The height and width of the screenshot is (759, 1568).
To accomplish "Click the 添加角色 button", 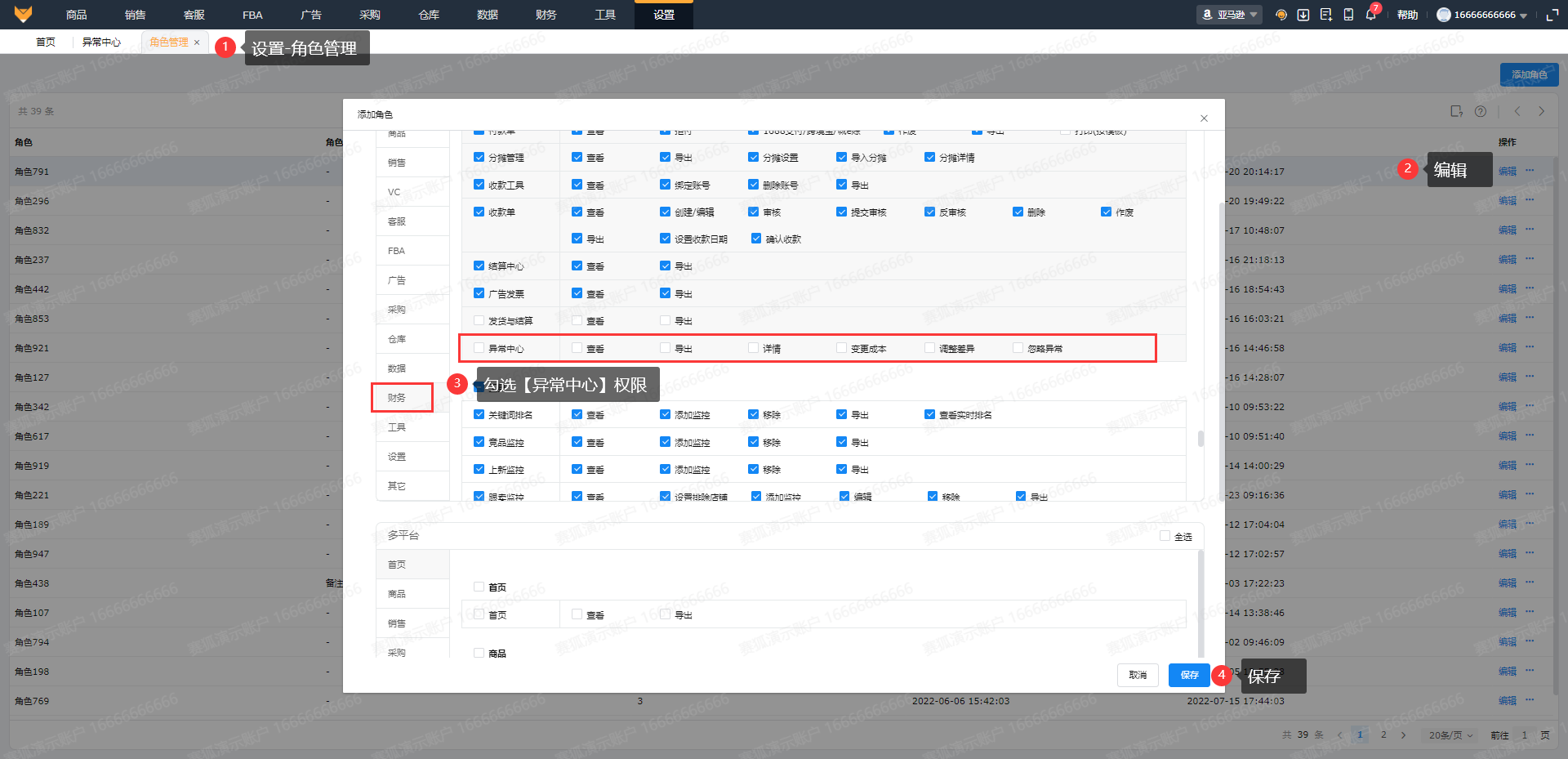I will point(1529,74).
